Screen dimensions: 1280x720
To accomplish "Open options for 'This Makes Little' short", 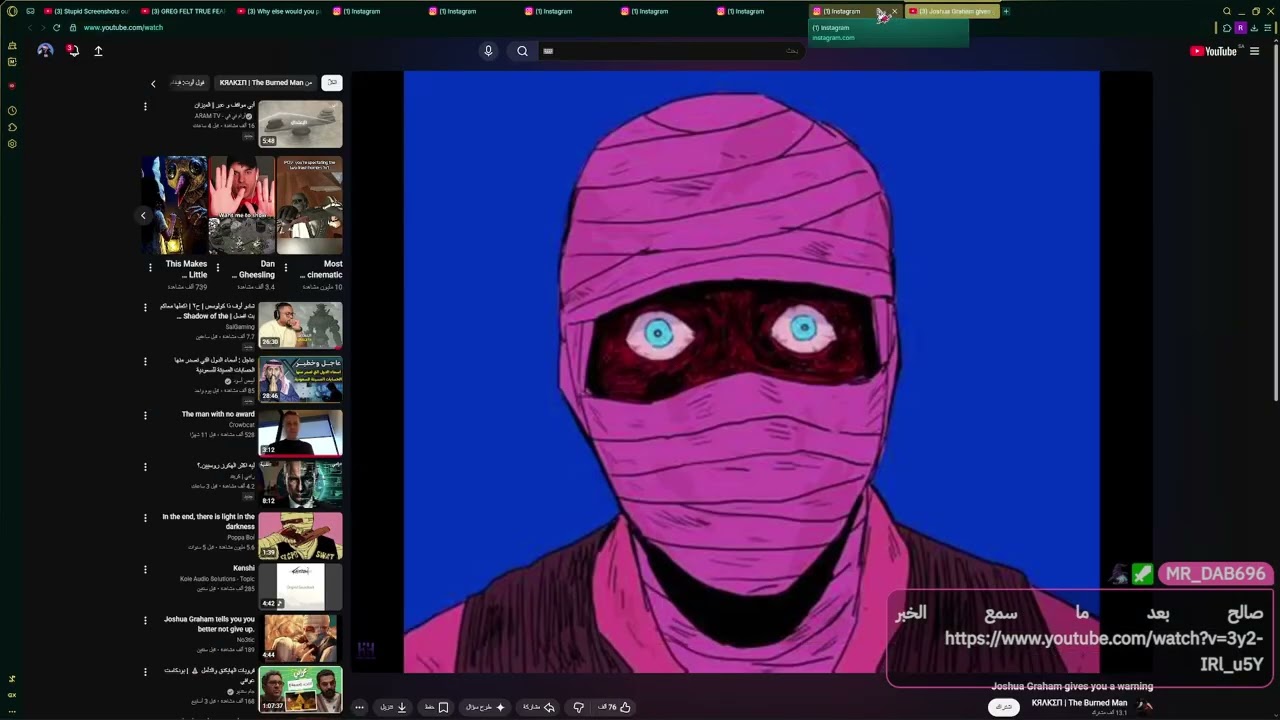I will 151,267.
